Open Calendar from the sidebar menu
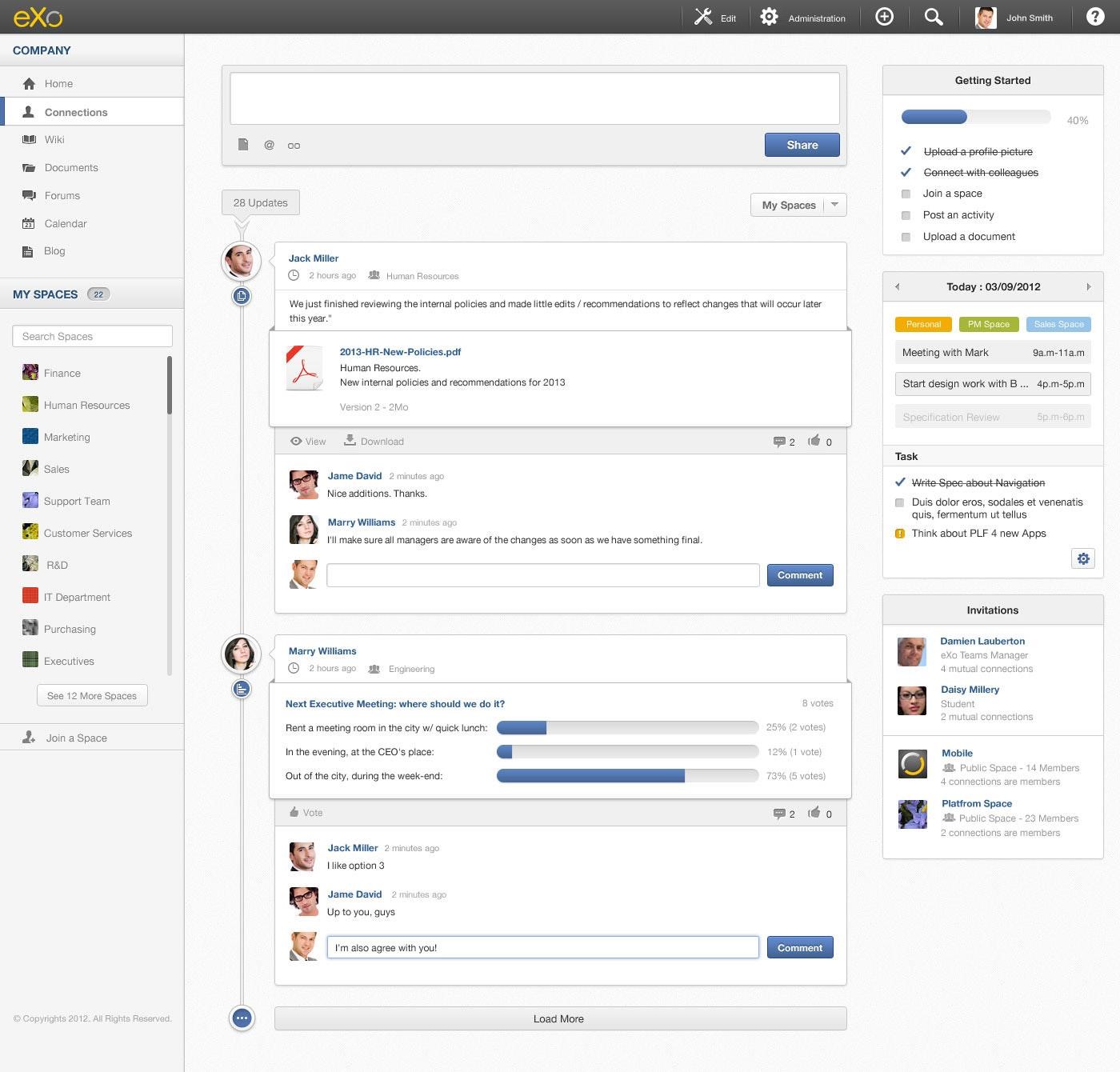 (65, 223)
